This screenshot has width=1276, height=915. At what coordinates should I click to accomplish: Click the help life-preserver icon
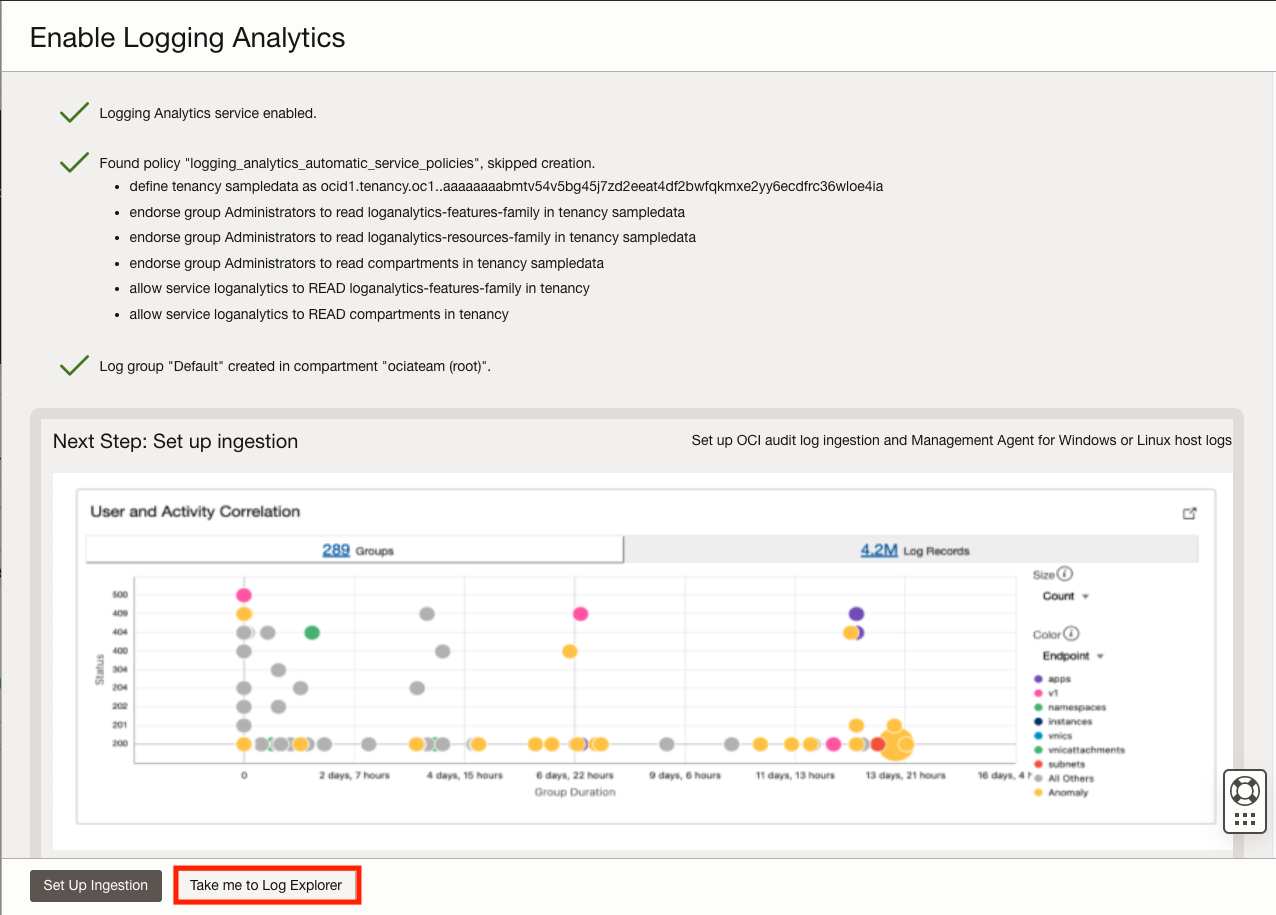point(1244,789)
